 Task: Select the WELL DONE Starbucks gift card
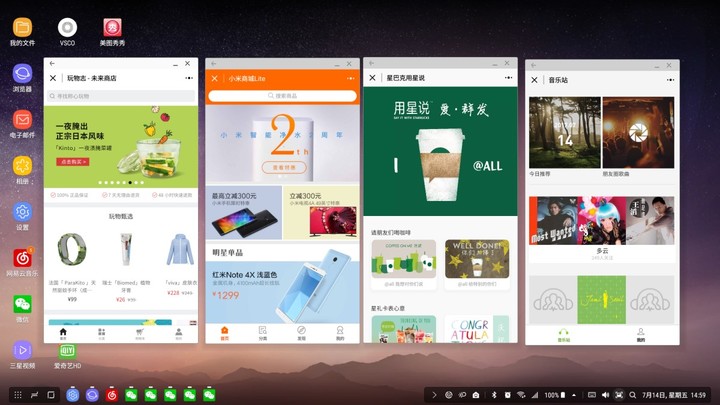477,259
